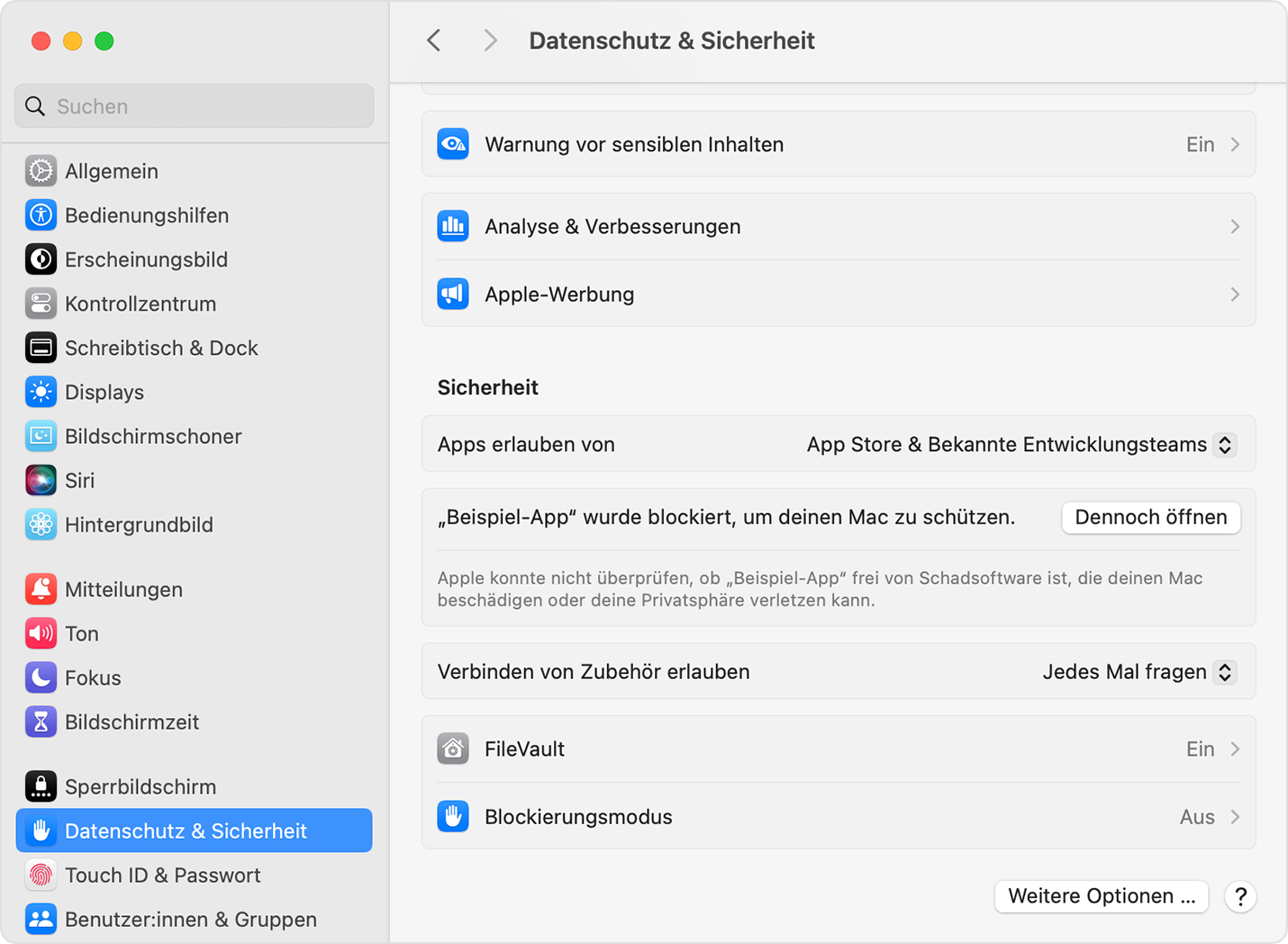Open the Apple-Werbung label

click(x=559, y=295)
